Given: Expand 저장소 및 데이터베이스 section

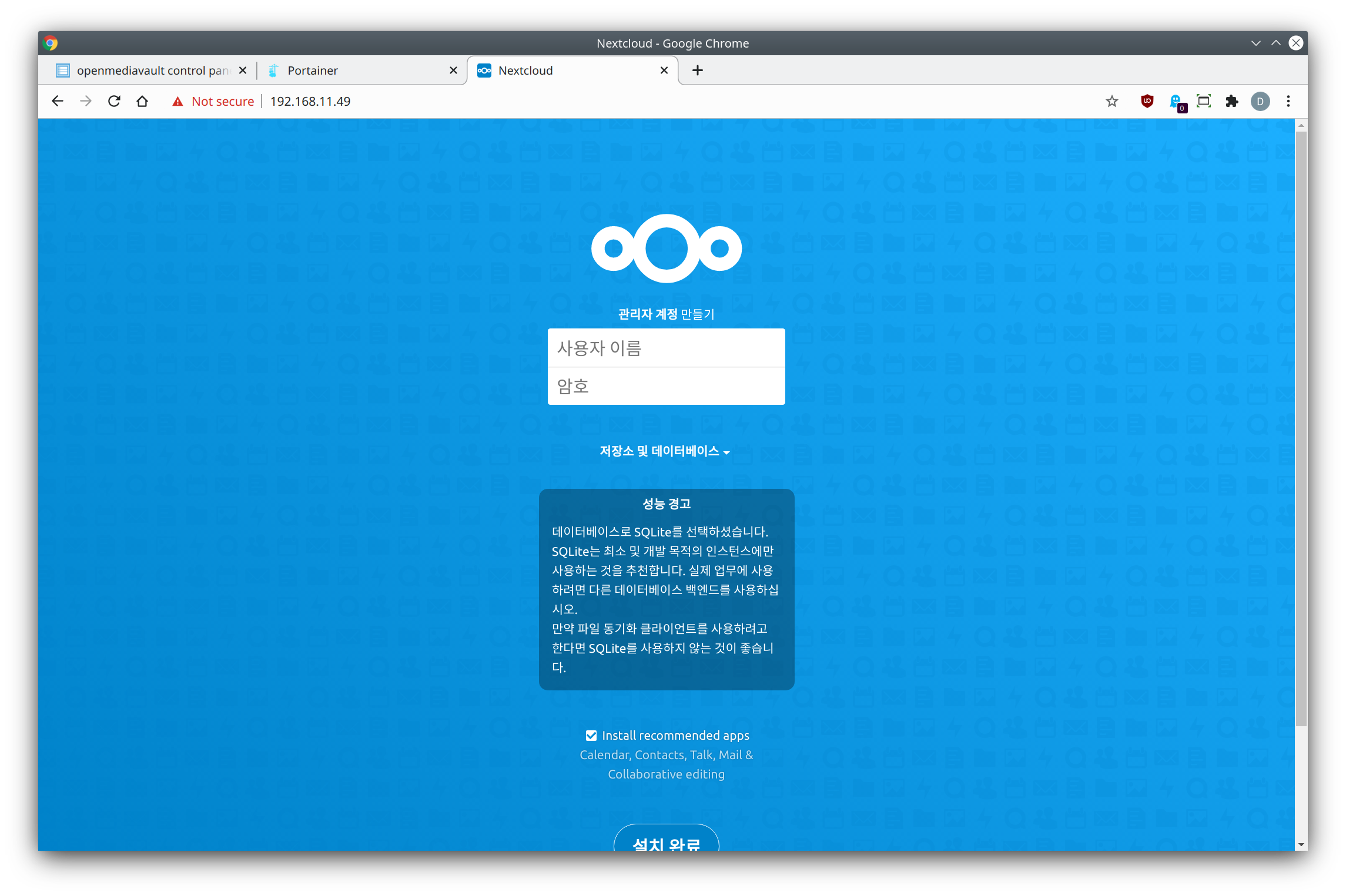Looking at the screenshot, I should coord(665,451).
